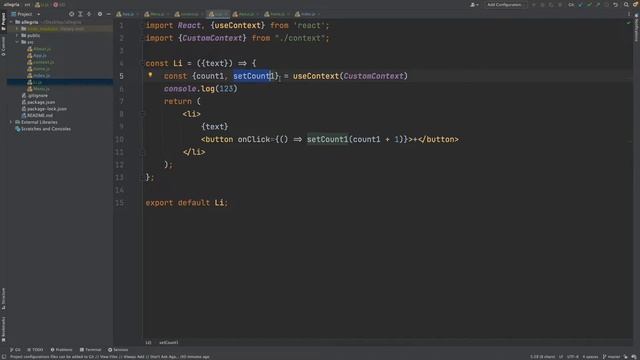Click the Git rollback undo arrow icon
640x360 pixels.
(x=615, y=4)
